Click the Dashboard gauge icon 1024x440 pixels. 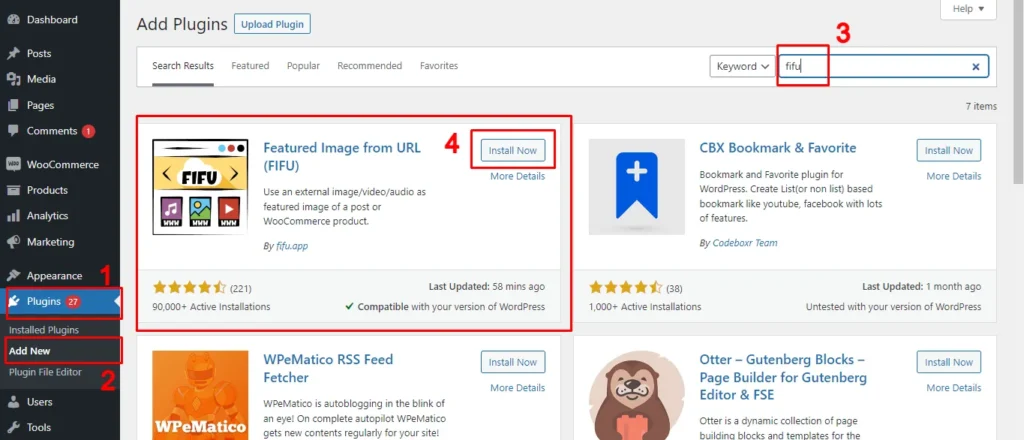coord(13,20)
